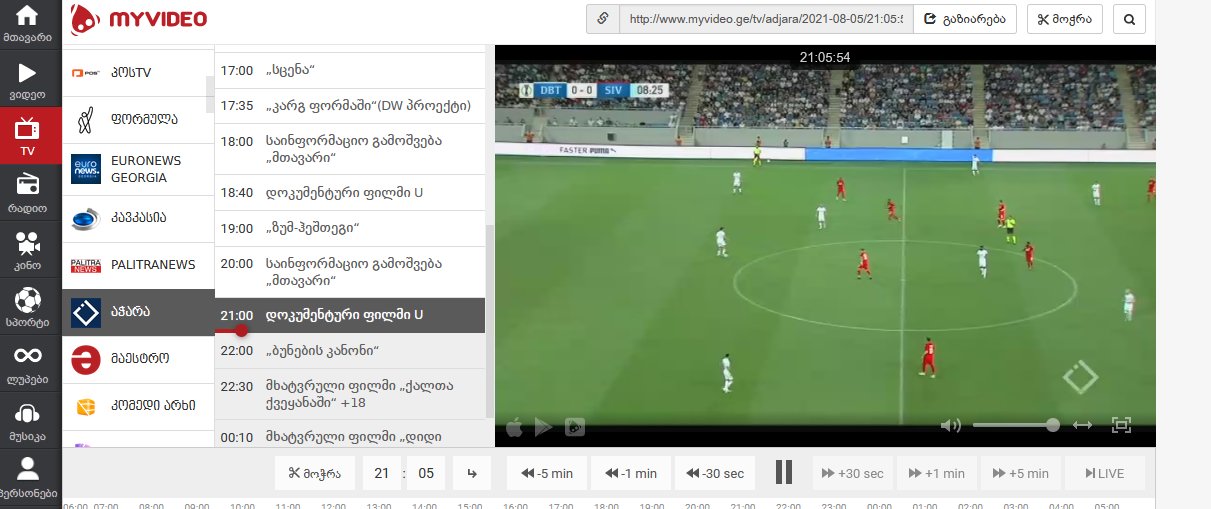Open the ვიდეო section in sidebar

pyautogui.click(x=28, y=81)
